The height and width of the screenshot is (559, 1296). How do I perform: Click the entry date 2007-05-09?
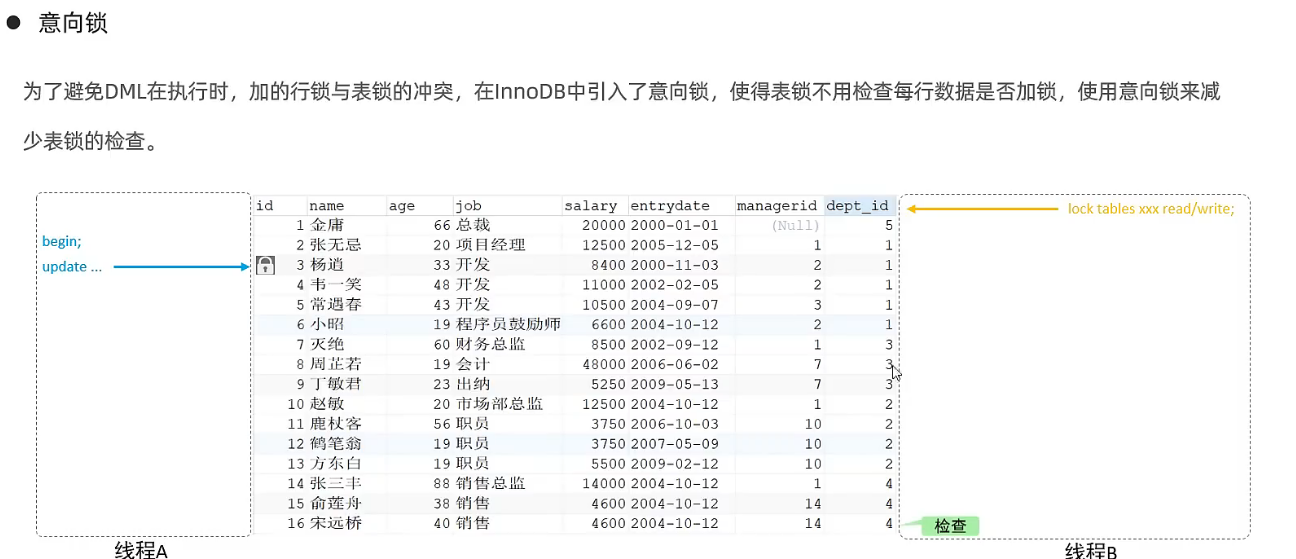674,443
